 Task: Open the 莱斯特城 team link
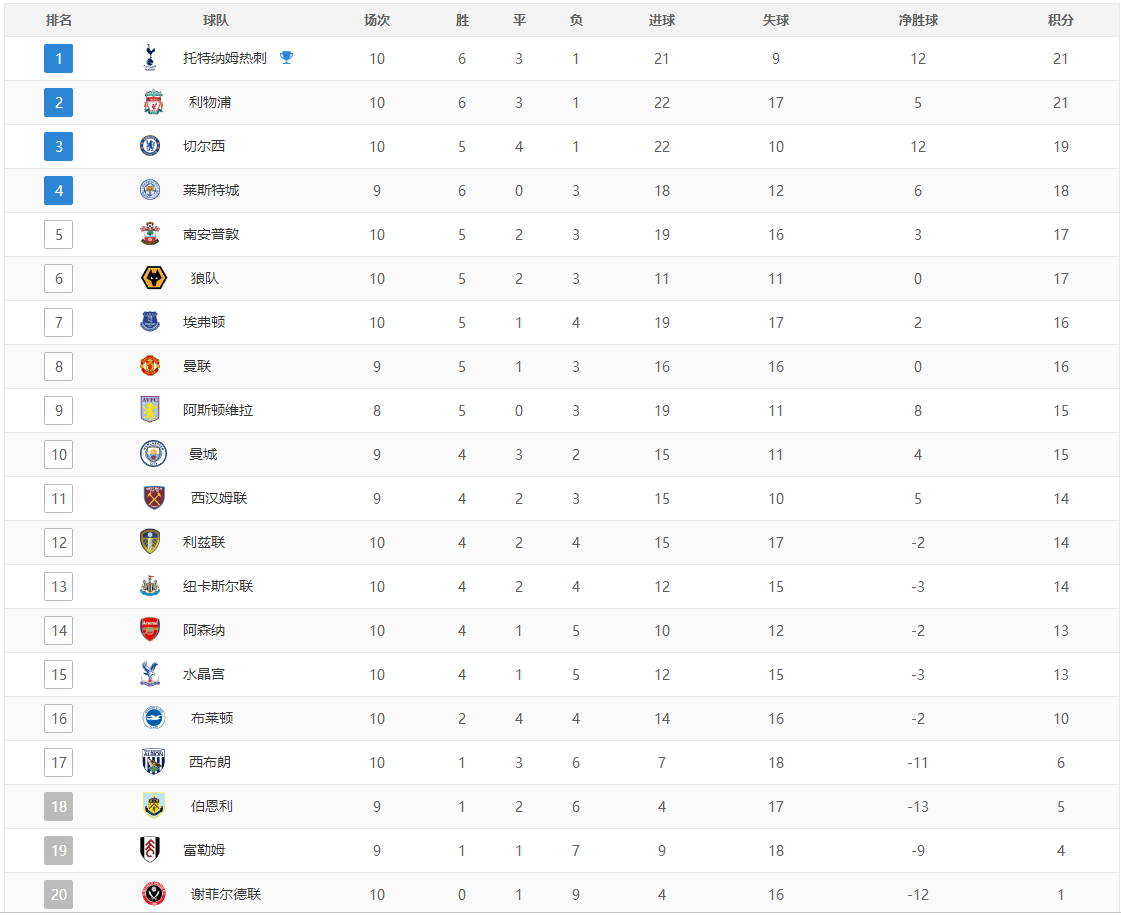point(211,190)
